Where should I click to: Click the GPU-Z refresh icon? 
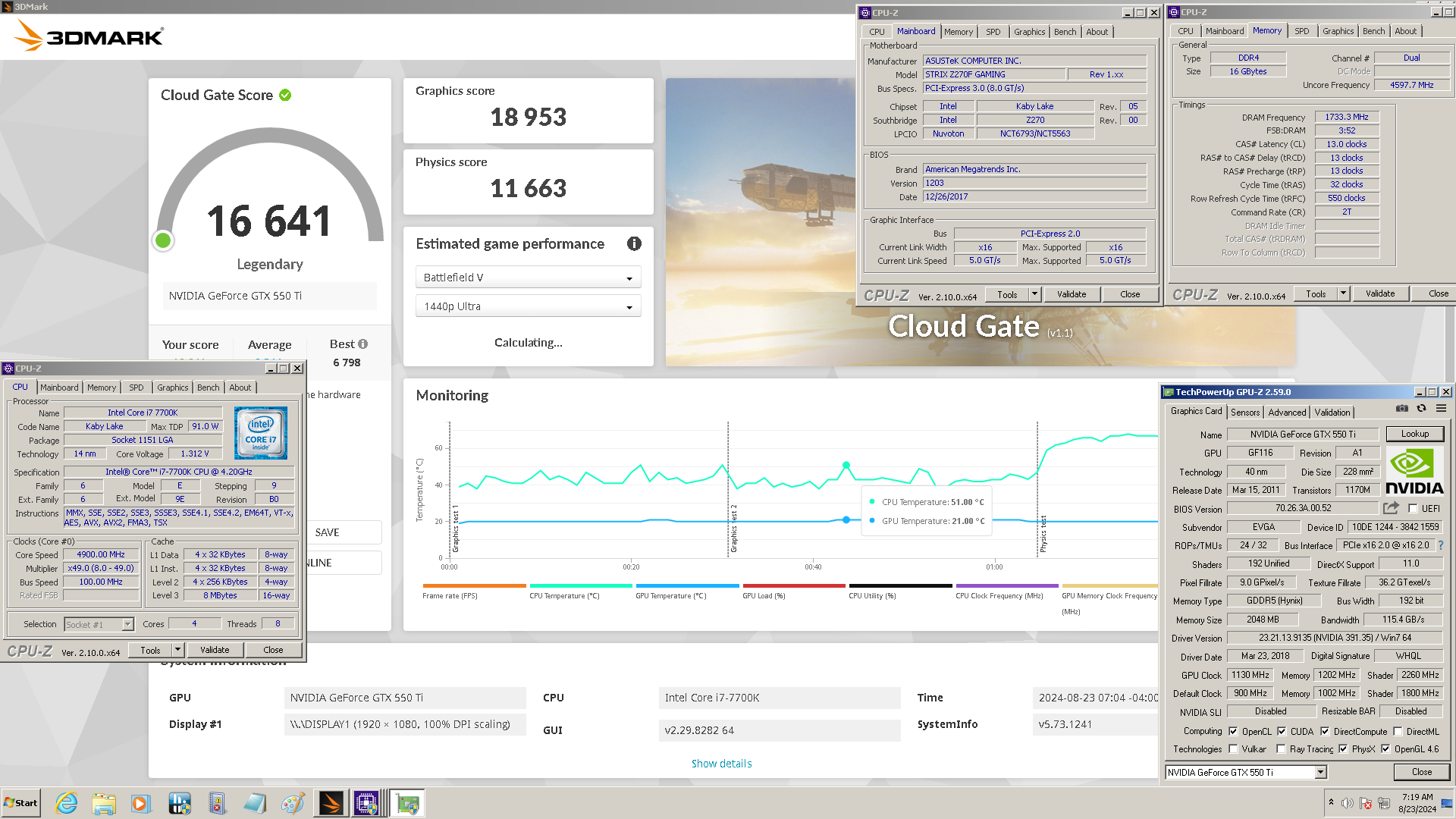1422,408
